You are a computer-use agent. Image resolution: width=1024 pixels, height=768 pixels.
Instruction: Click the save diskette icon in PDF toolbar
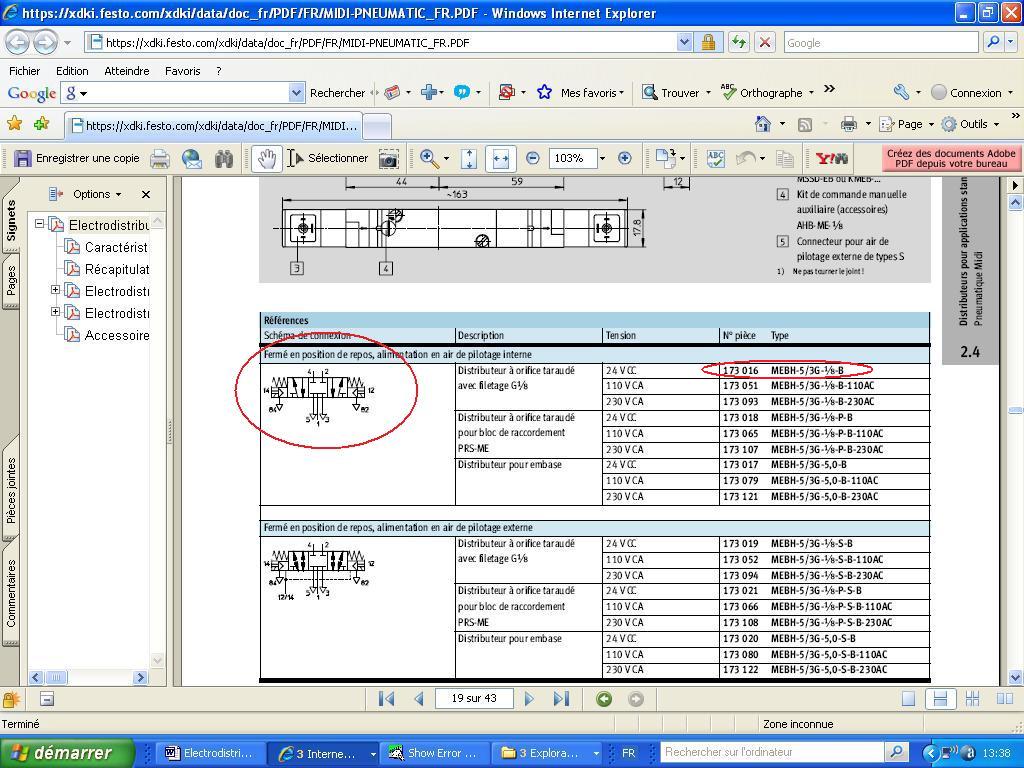tap(23, 158)
